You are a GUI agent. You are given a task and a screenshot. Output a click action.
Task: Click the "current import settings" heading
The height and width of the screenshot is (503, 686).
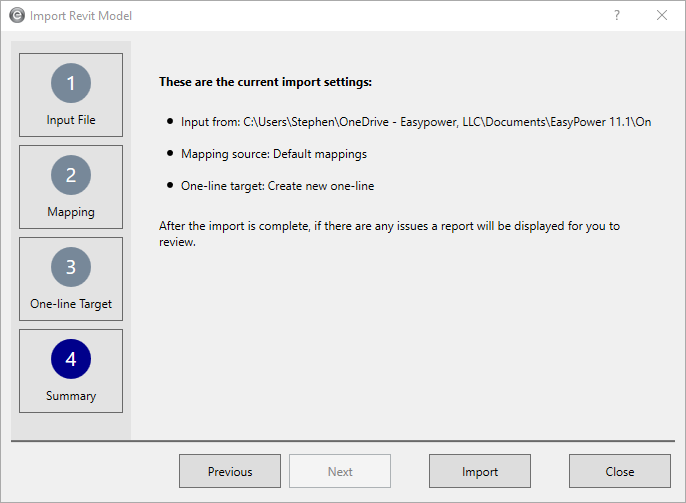tap(265, 82)
